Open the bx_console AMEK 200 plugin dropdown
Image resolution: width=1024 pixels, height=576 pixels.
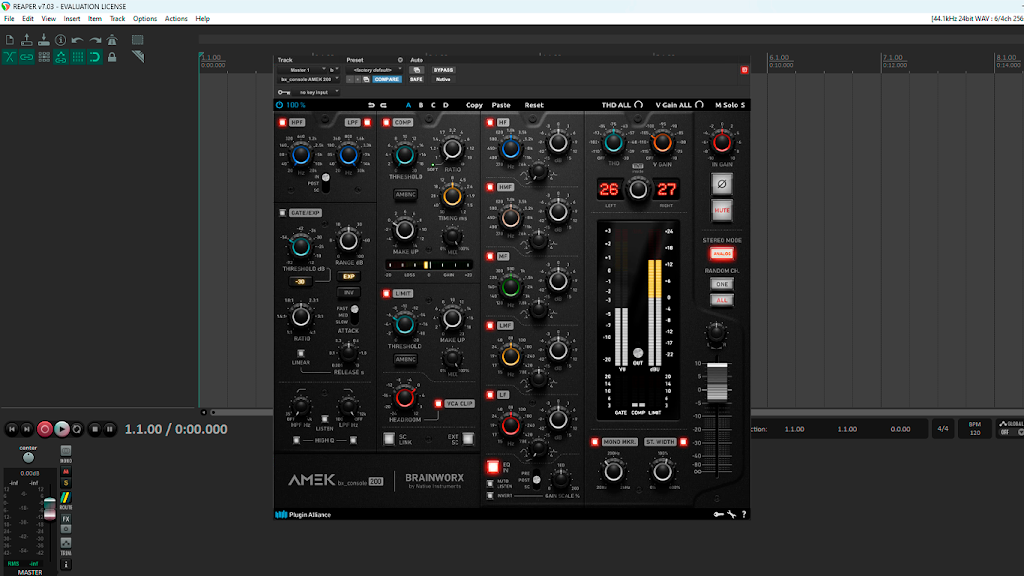(x=309, y=79)
